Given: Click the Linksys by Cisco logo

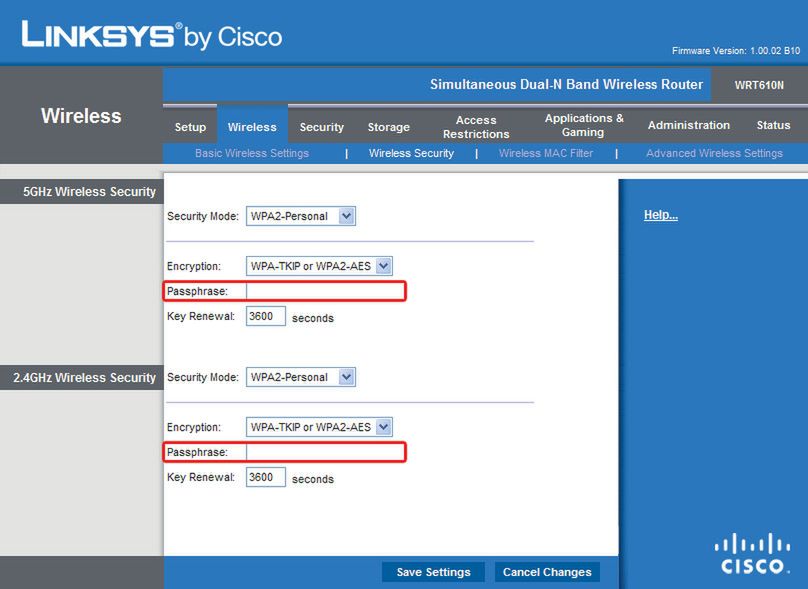Looking at the screenshot, I should pos(152,36).
